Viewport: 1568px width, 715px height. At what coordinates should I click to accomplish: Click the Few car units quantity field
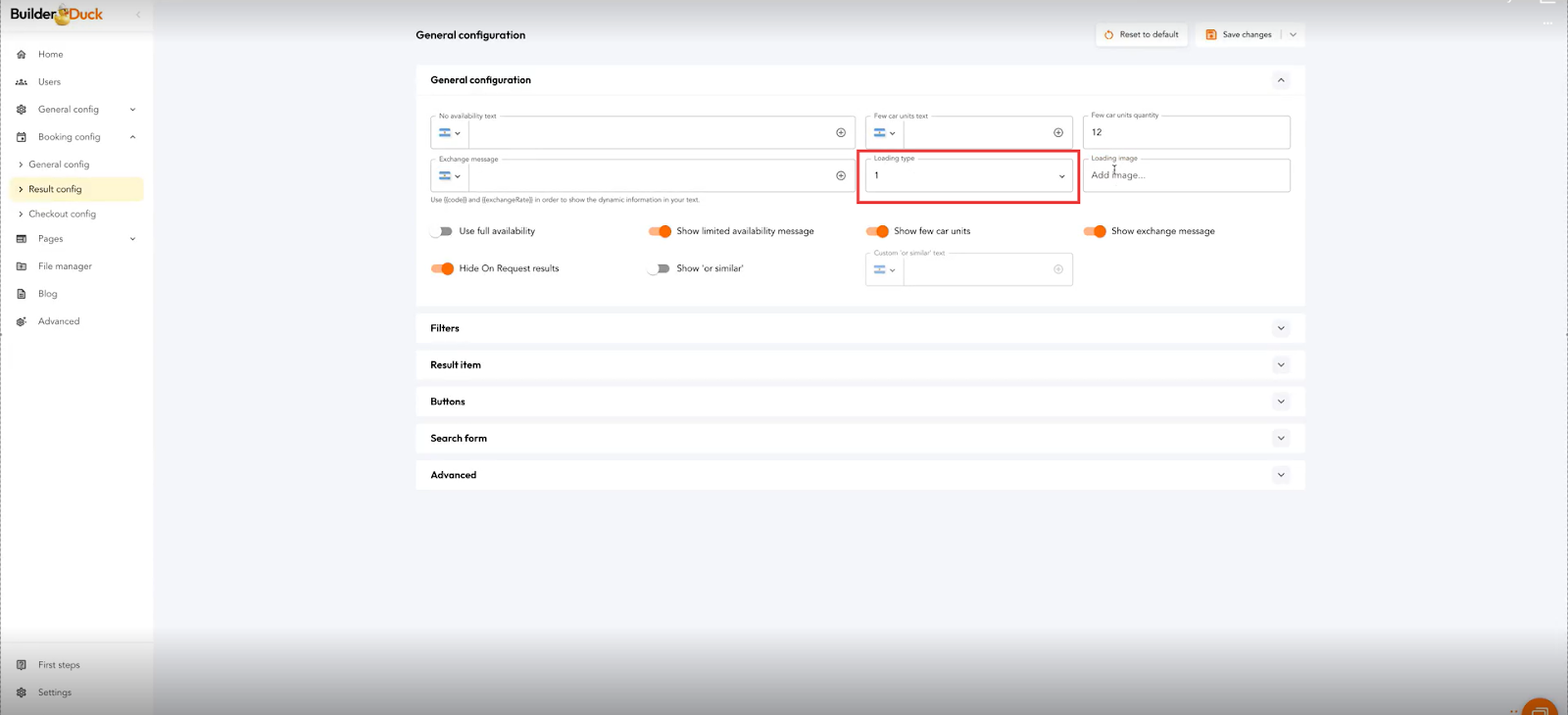[x=1186, y=132]
